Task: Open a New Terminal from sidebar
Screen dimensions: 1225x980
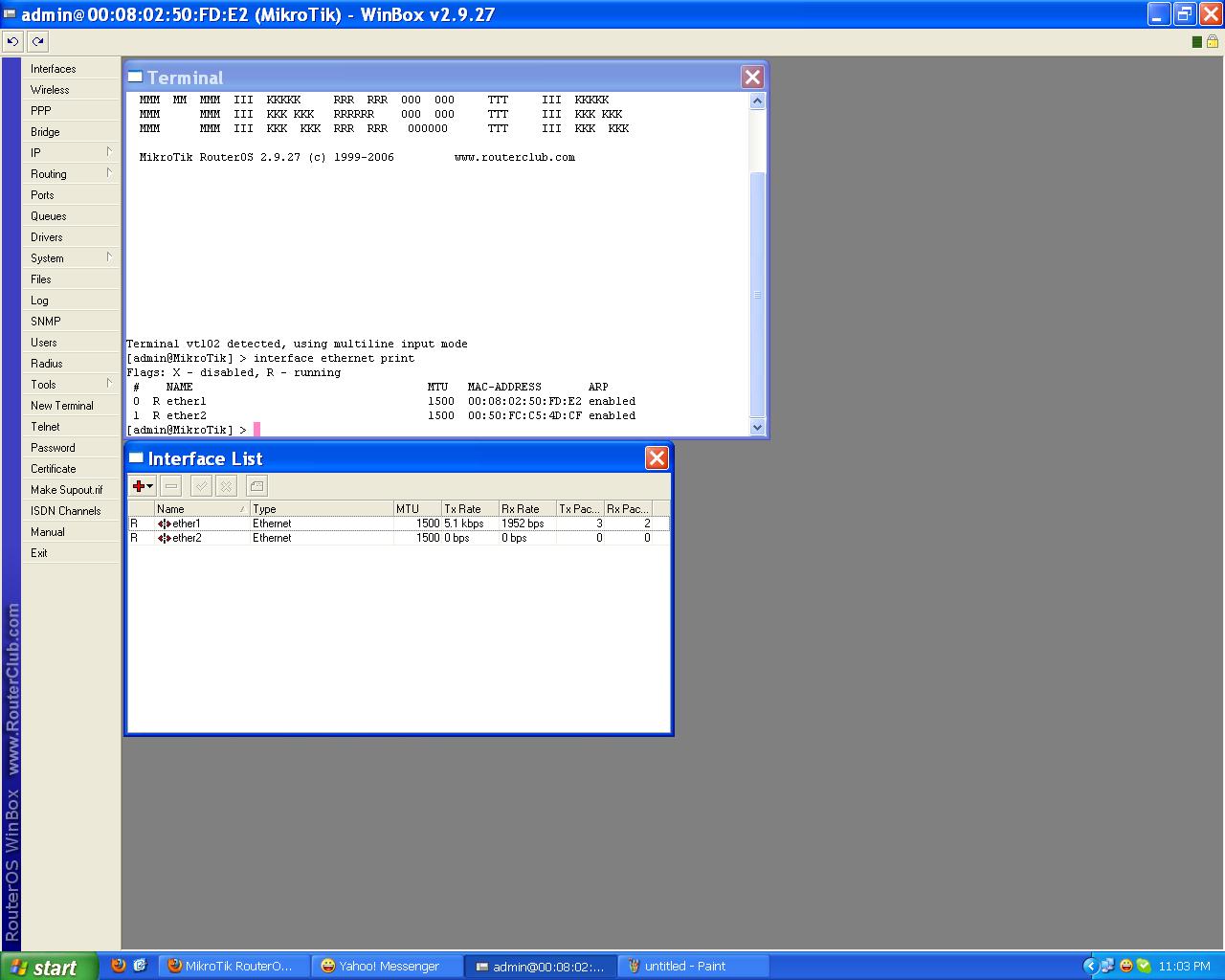Action: click(71, 406)
